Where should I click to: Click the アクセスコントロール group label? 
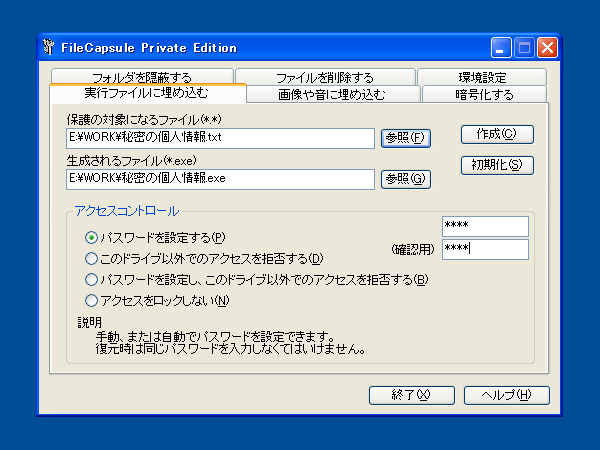126,211
